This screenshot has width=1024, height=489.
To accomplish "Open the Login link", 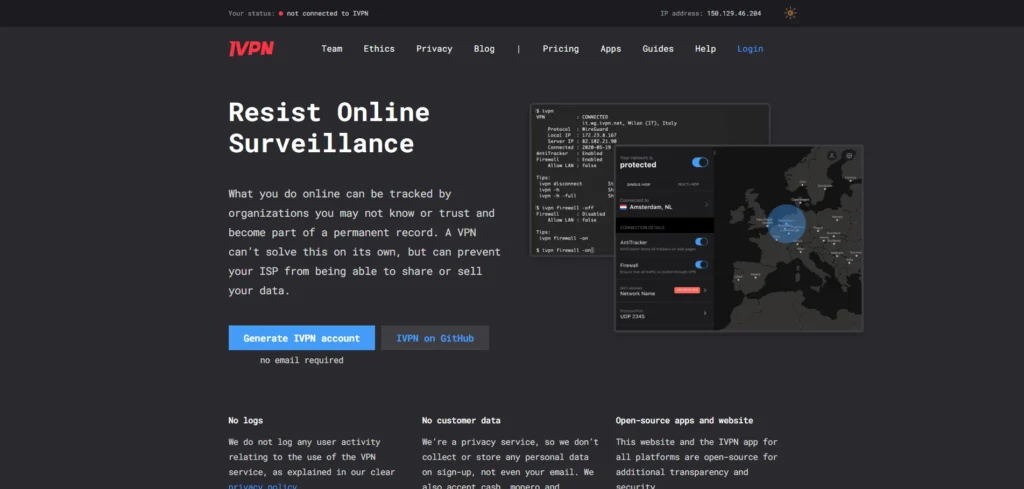I will [750, 49].
